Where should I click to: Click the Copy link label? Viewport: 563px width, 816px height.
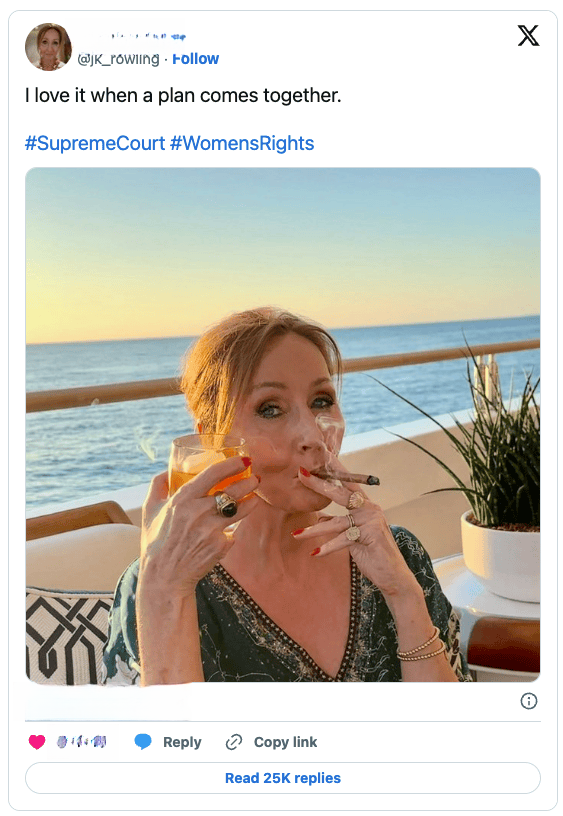tap(285, 742)
